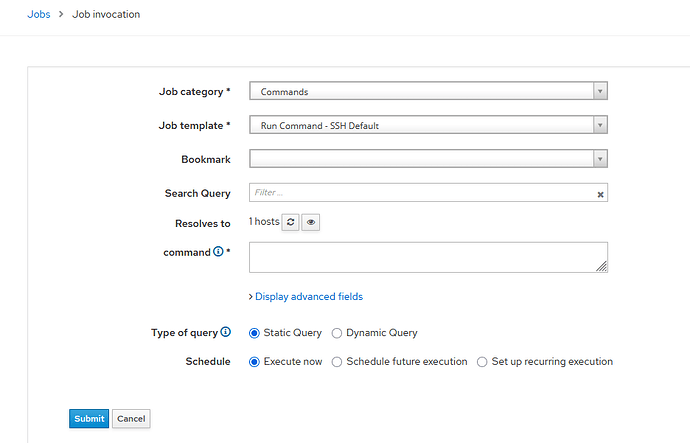690x443 pixels.
Task: Choose Set up recurring execution
Action: pos(482,362)
